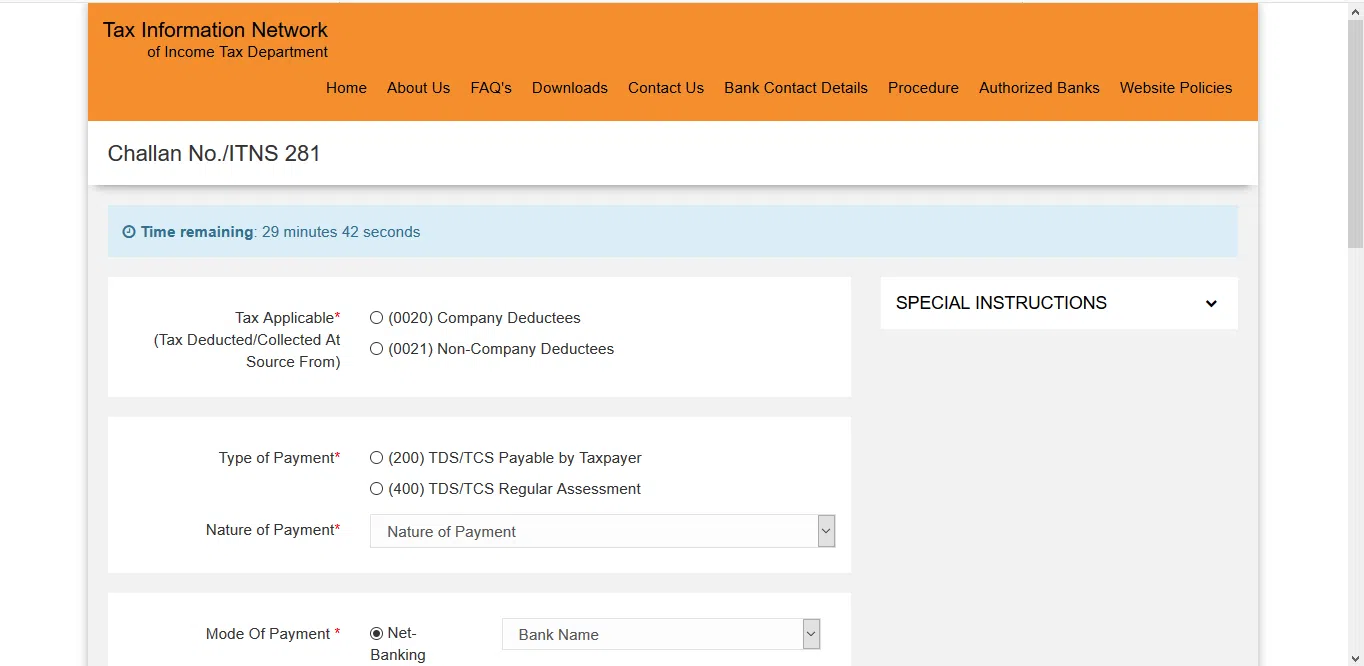
Task: Open the Authorized Banks page
Action: [1039, 88]
